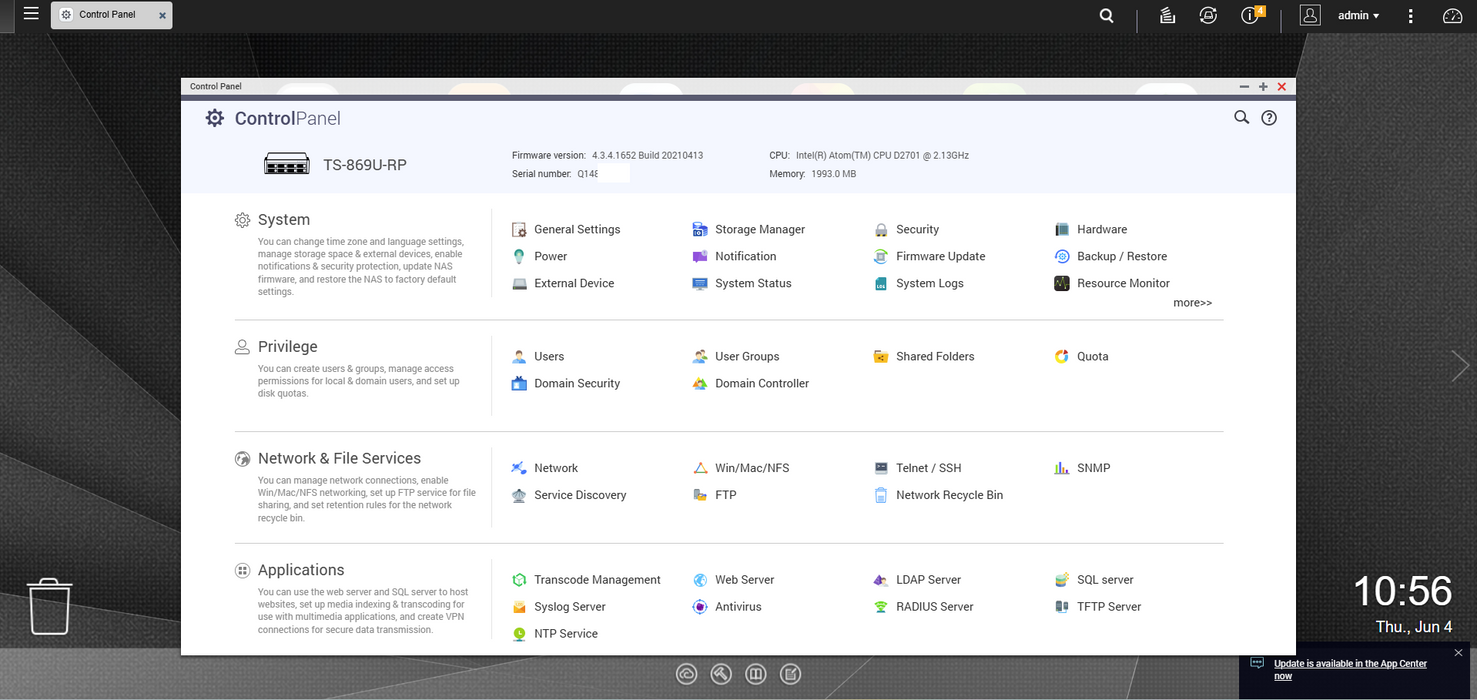This screenshot has width=1477, height=700.
Task: Open background tasks icon in top bar
Action: [1167, 16]
